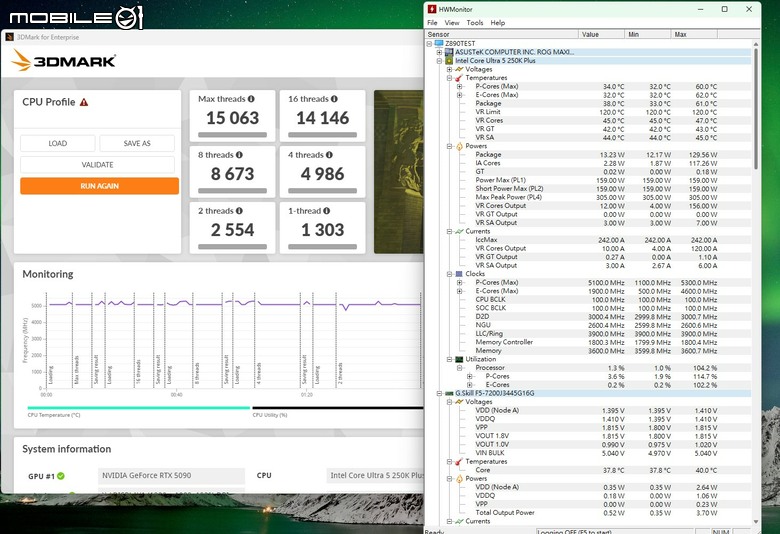
Task: Expand the CPU Voltages node
Action: coord(449,69)
